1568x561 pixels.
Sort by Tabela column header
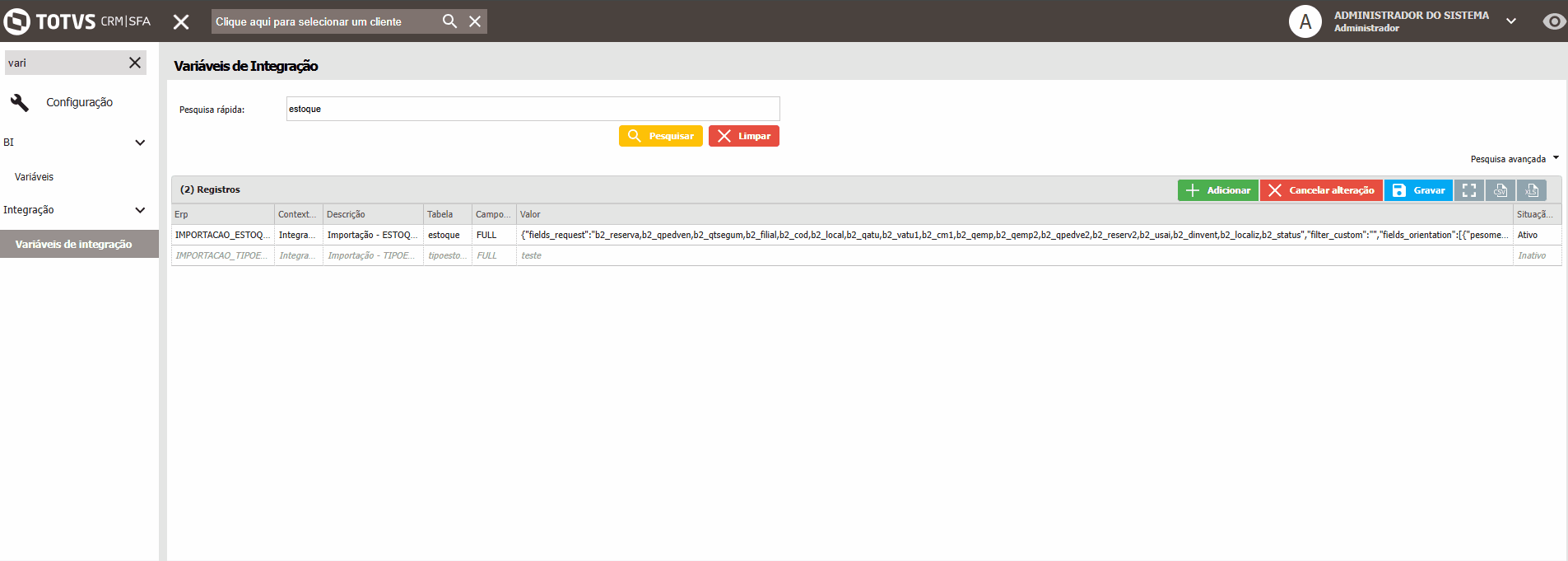pyautogui.click(x=447, y=214)
